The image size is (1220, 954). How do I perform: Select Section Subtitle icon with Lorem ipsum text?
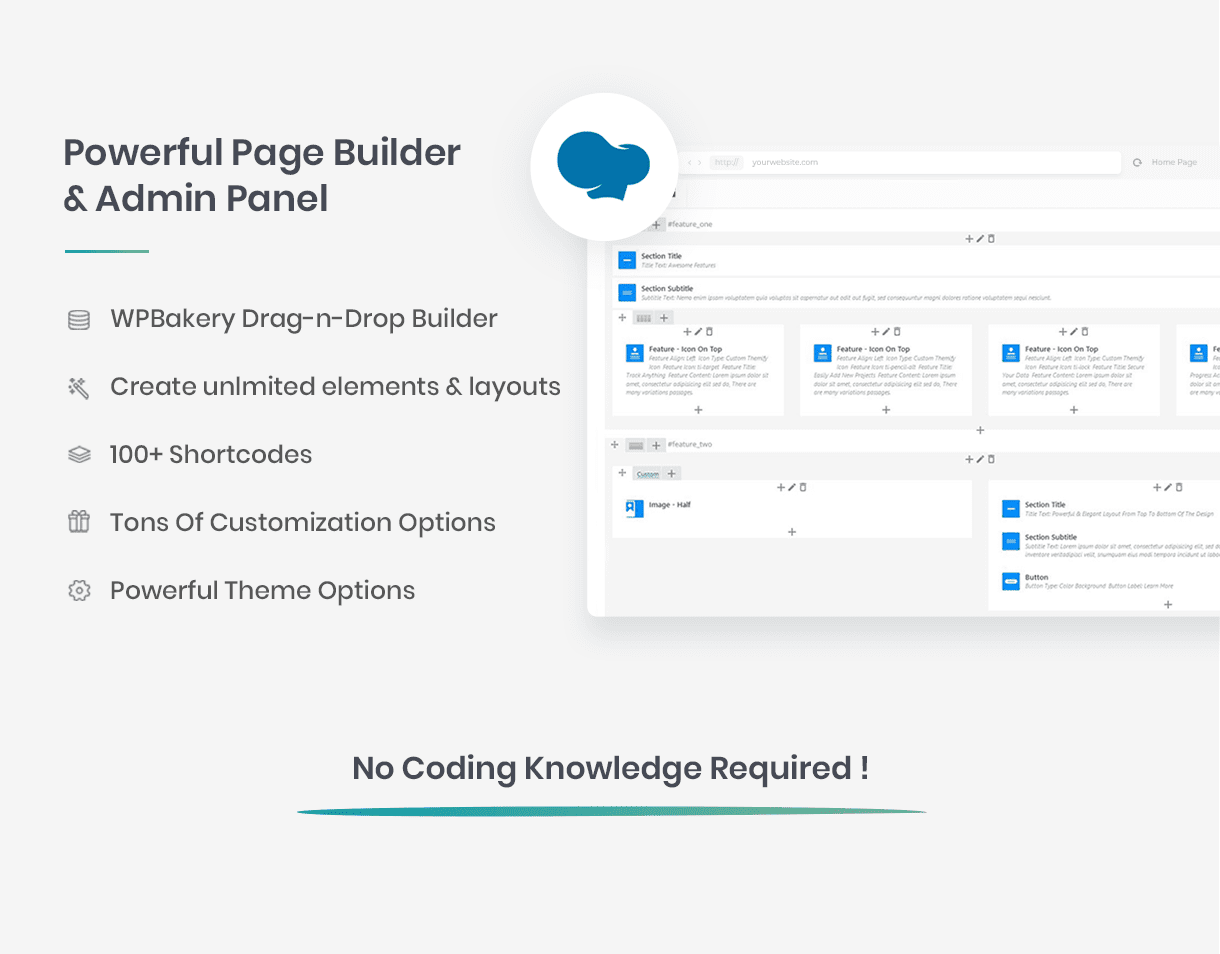(x=1010, y=541)
